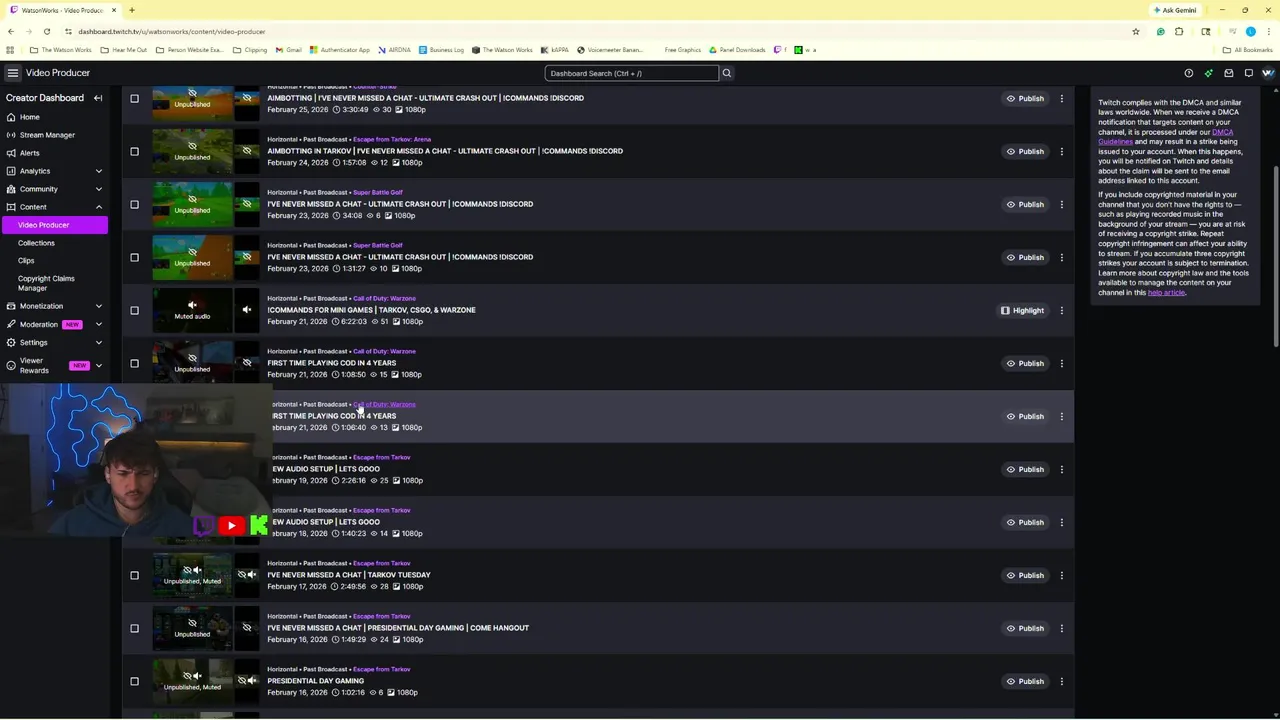Viewport: 1280px width, 720px height.
Task: Expand the Settings sidebar section
Action: pos(98,342)
